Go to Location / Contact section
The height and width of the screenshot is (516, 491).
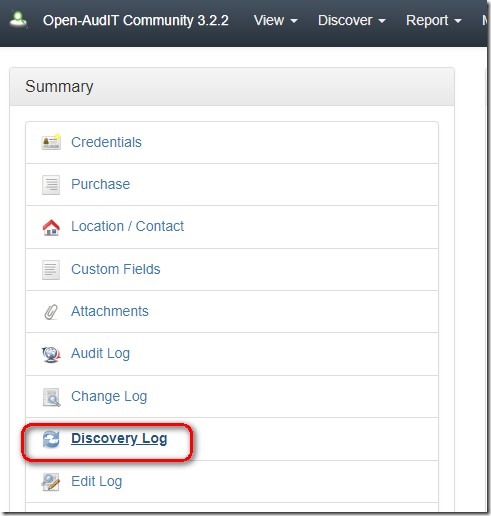127,226
